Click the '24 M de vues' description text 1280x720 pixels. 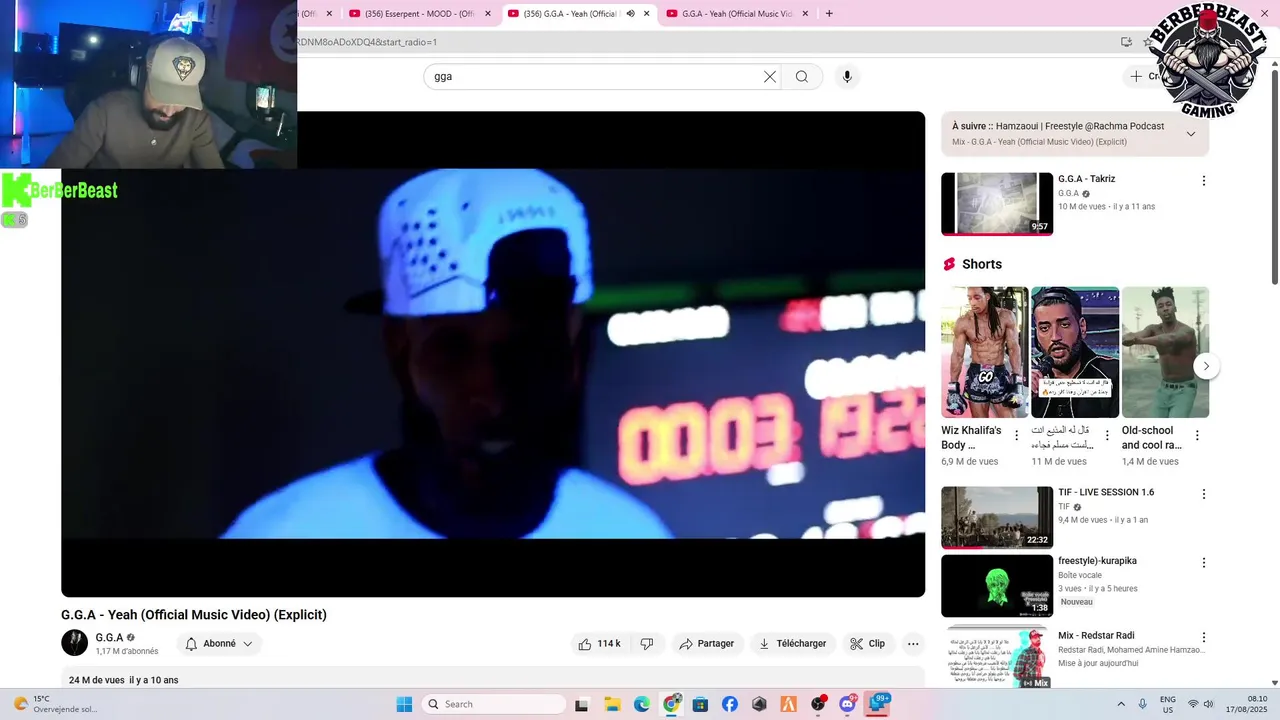[96, 680]
